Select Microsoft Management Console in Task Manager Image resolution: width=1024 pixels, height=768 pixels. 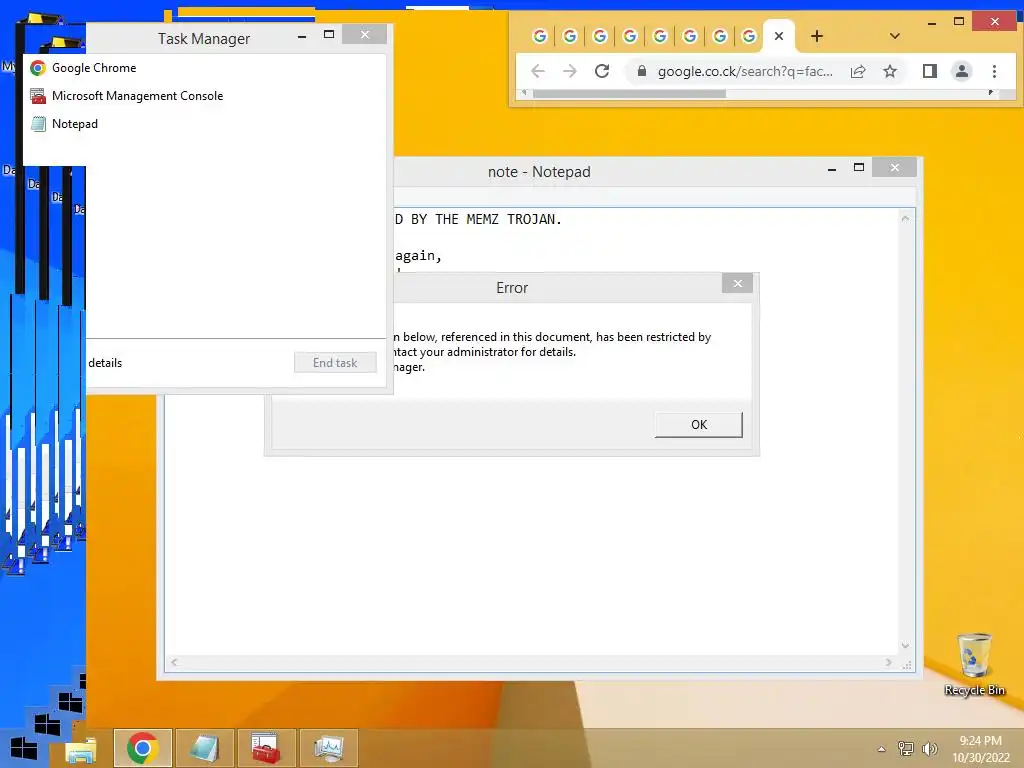pyautogui.click(x=204, y=96)
